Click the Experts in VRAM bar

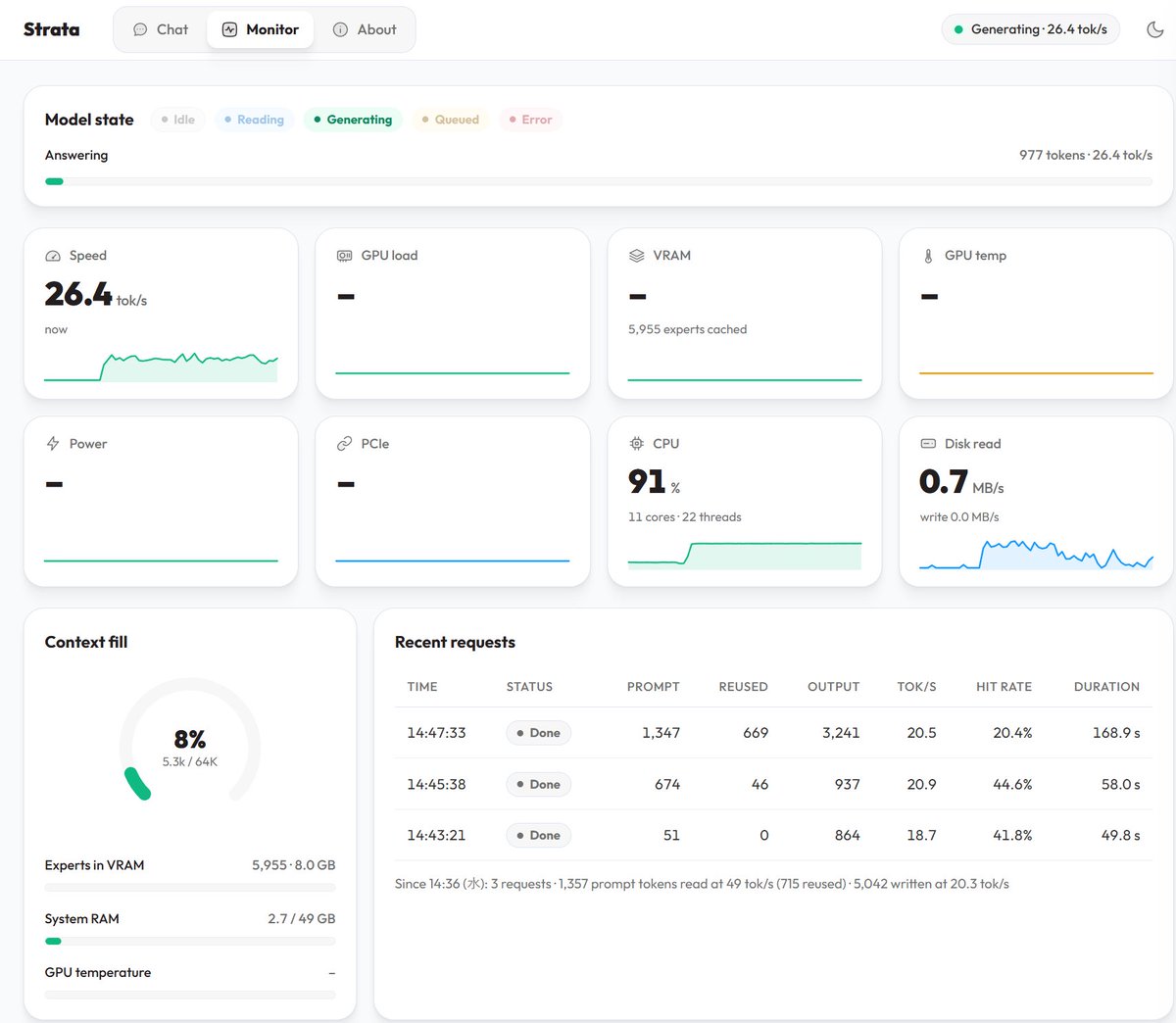tap(190, 888)
